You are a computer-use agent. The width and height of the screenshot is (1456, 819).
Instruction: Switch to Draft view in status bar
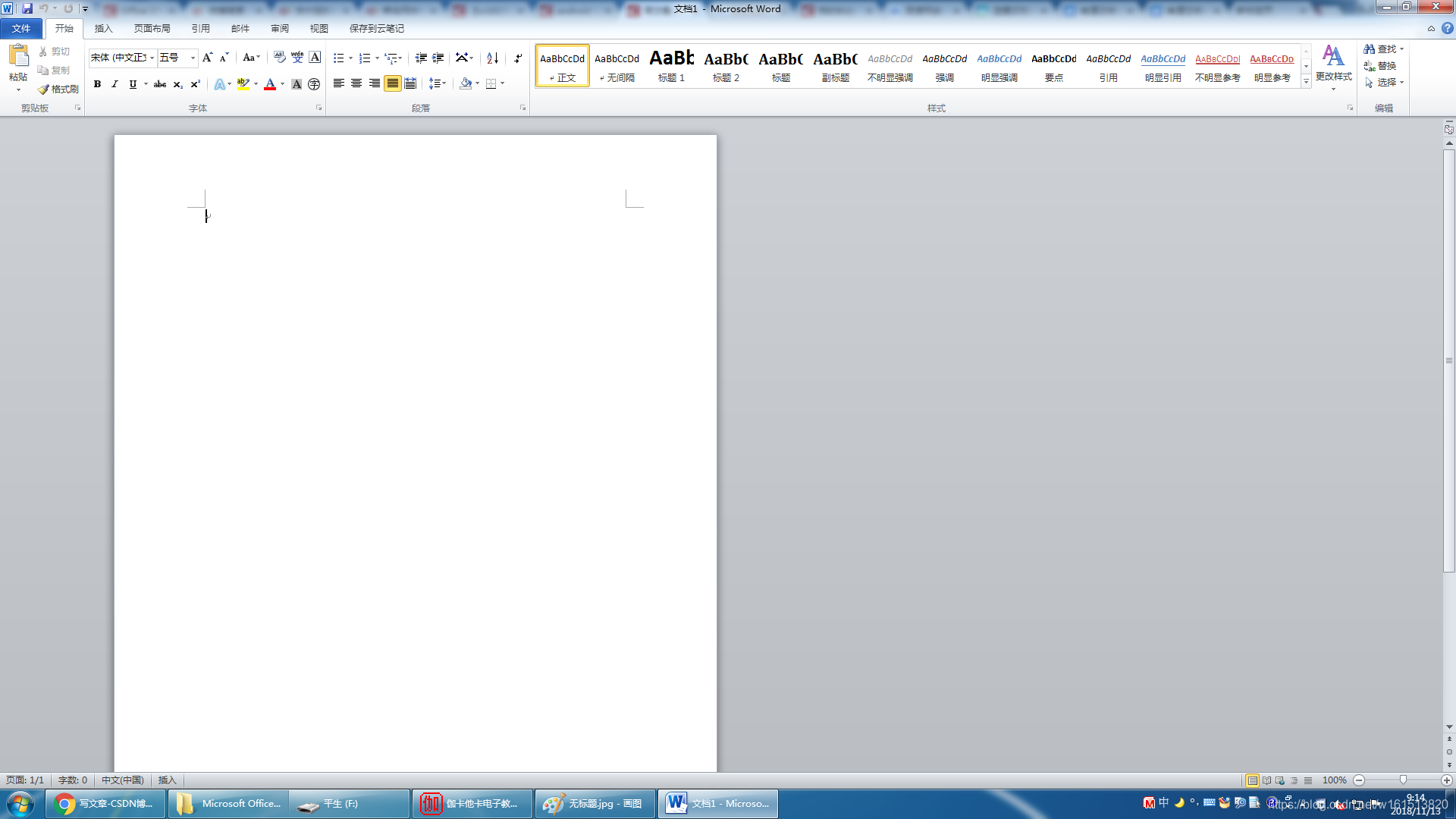pyautogui.click(x=1307, y=780)
